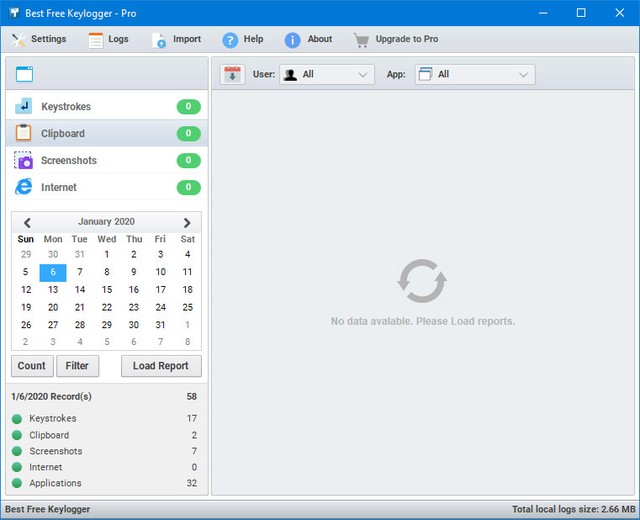The image size is (640, 520).
Task: Select the Screenshots category
Action: coord(68,161)
